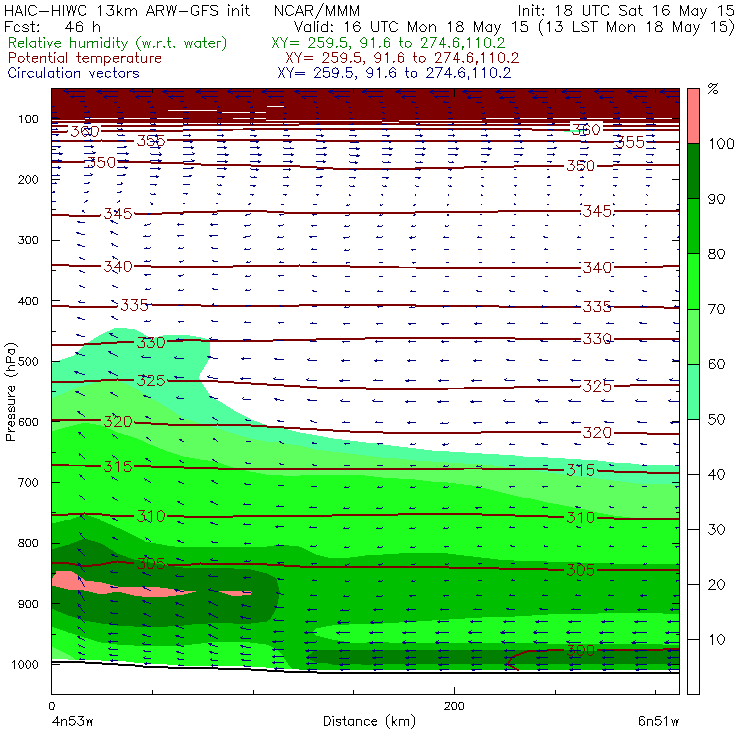Screen dimensions: 740x740
Task: Select the blue XY coordinates line
Action: [394, 73]
